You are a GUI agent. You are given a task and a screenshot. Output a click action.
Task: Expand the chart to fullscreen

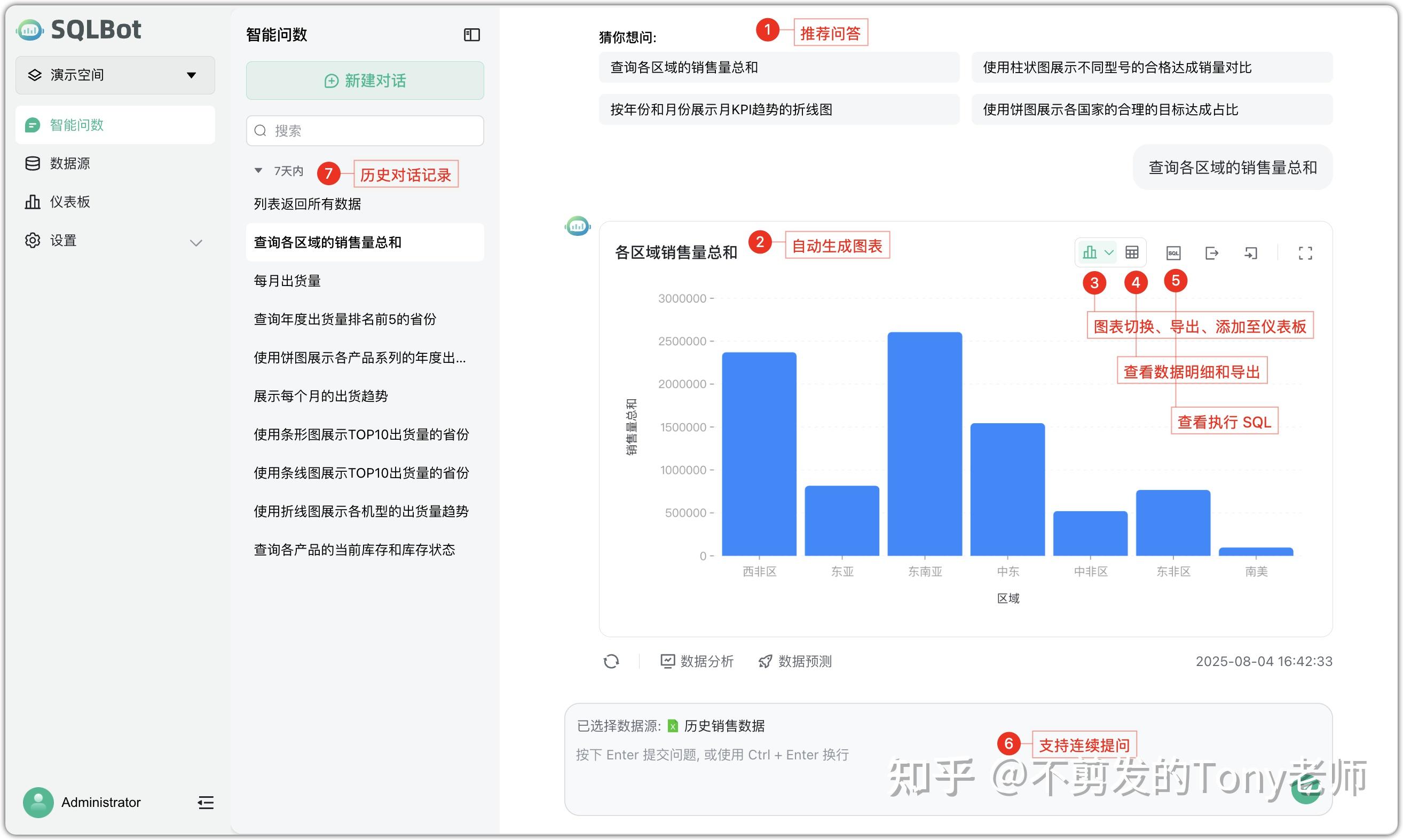(x=1306, y=253)
